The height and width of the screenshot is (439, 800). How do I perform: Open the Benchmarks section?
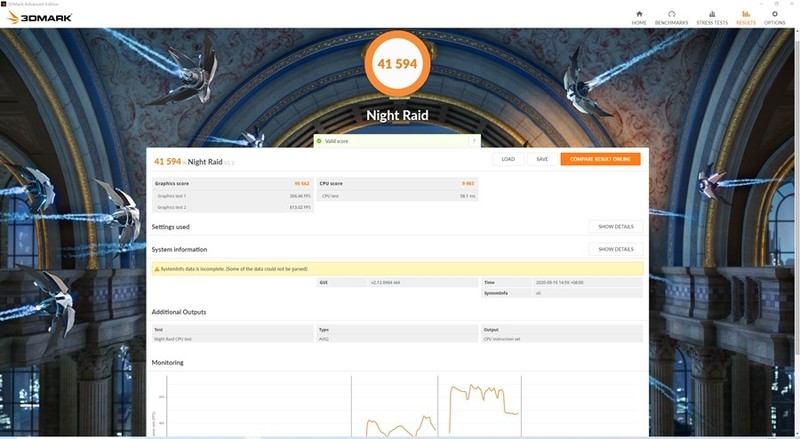[x=671, y=18]
